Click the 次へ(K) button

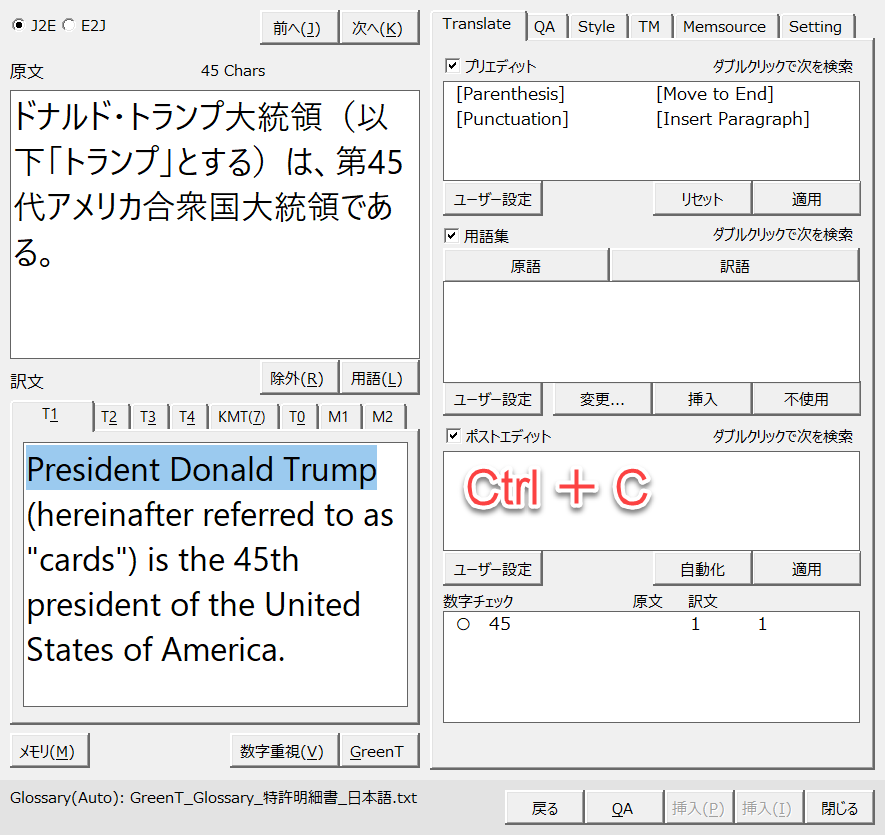pyautogui.click(x=378, y=29)
